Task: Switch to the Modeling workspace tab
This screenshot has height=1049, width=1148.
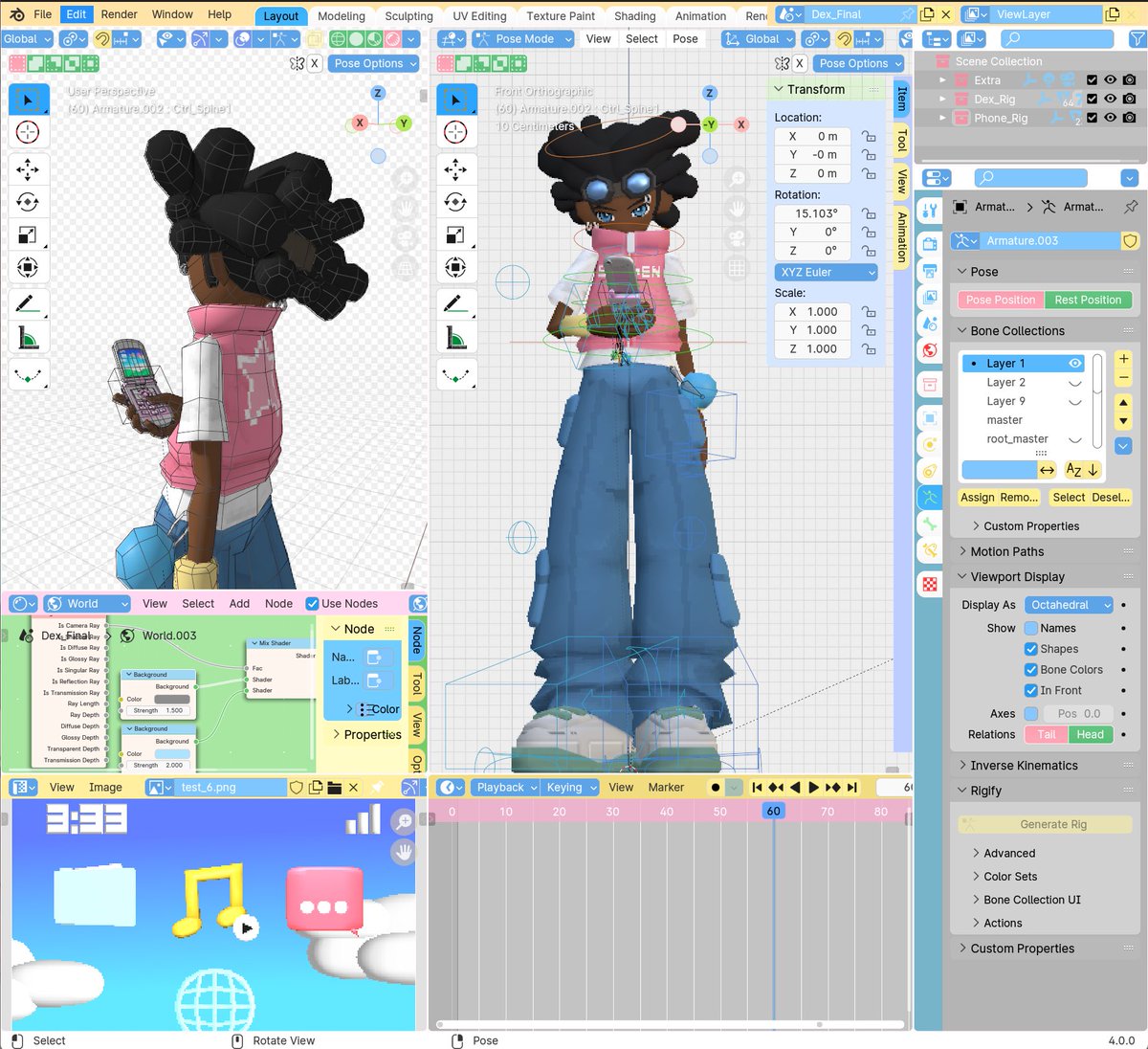Action: (342, 16)
